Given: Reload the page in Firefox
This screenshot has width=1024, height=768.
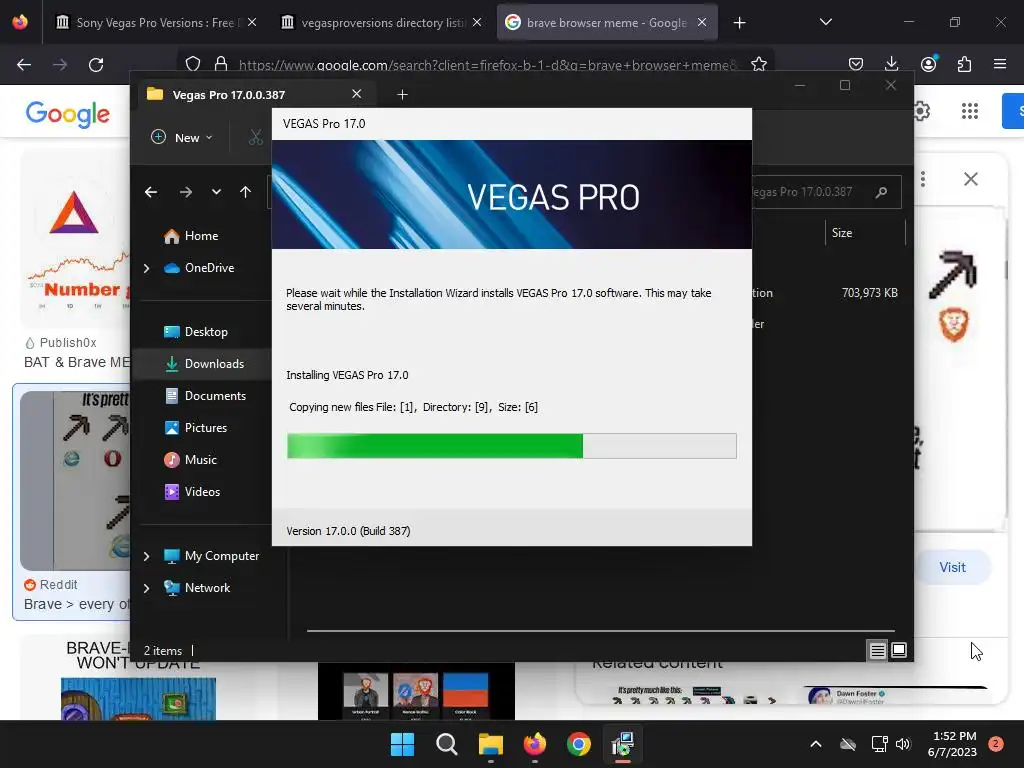Looking at the screenshot, I should tap(96, 65).
